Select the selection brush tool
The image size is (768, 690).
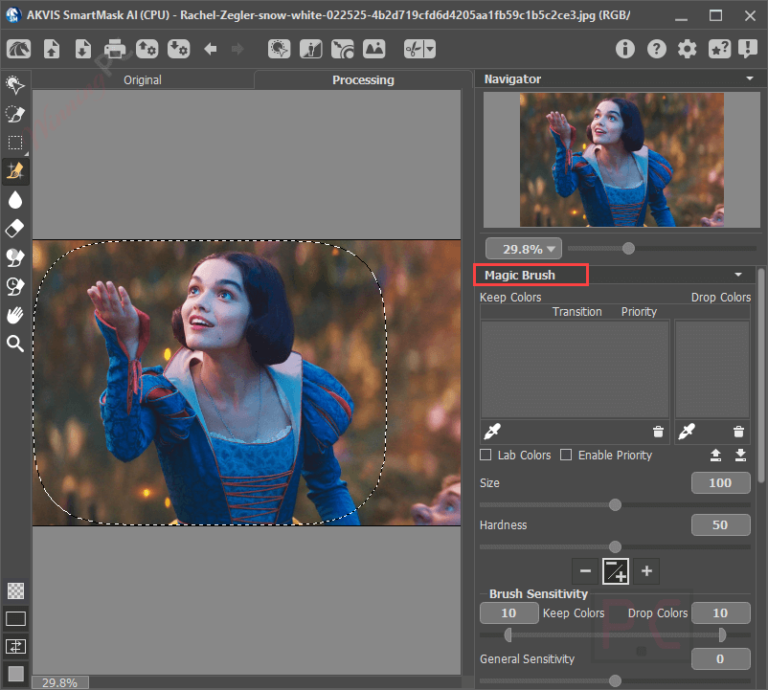pos(15,114)
